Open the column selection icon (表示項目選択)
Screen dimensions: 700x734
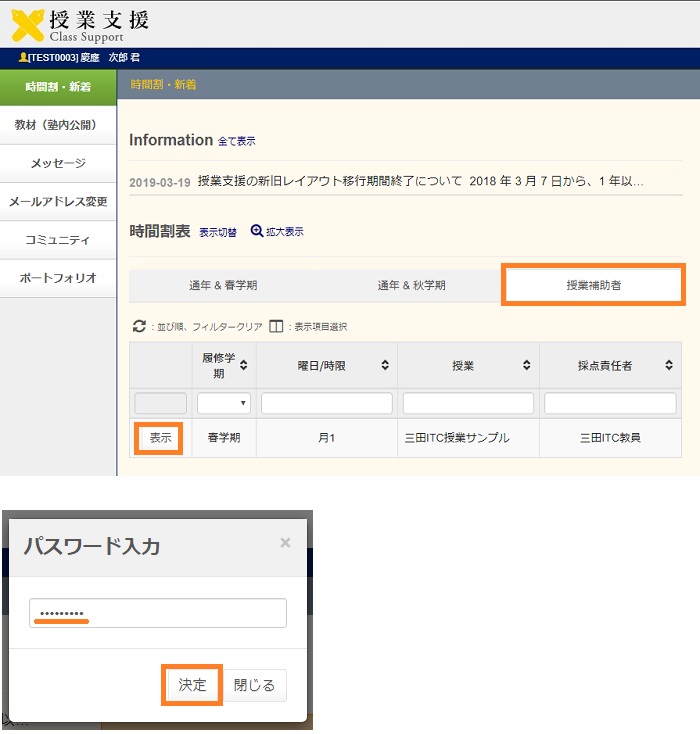tap(276, 326)
